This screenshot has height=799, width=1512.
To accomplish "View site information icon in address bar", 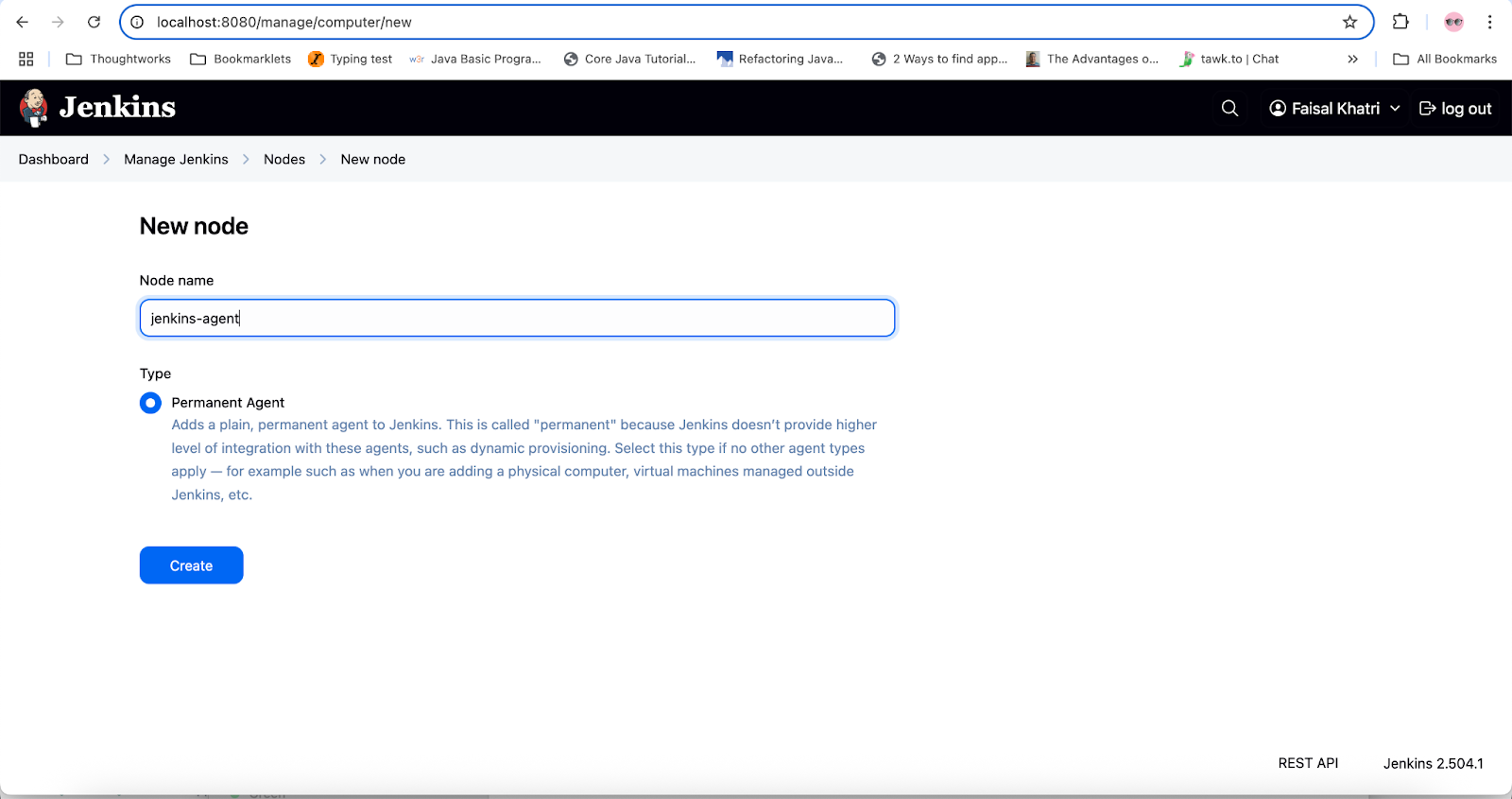I will coord(137,22).
